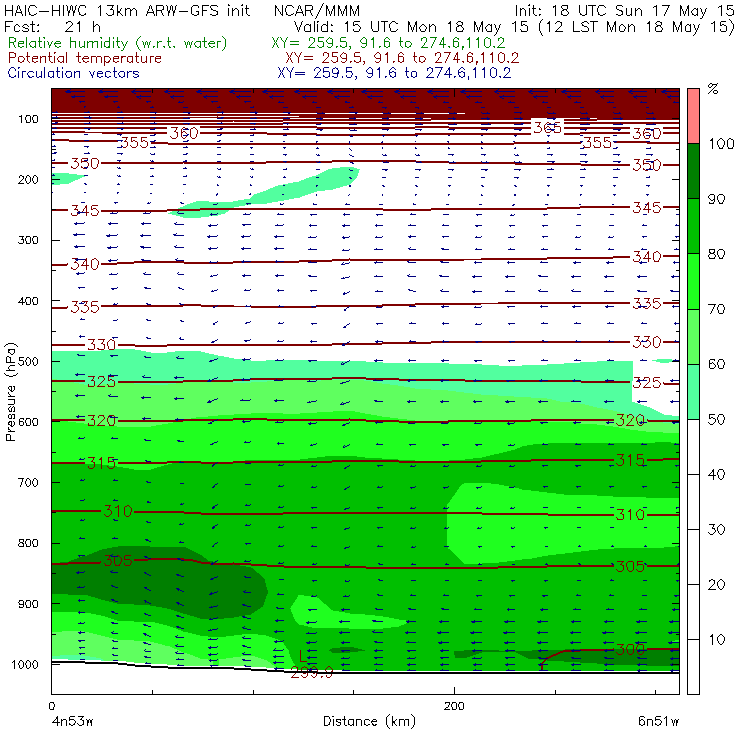
Task: Click the 'Init: 18 UTC Sun 17 May 15' text
Action: [x=624, y=10]
